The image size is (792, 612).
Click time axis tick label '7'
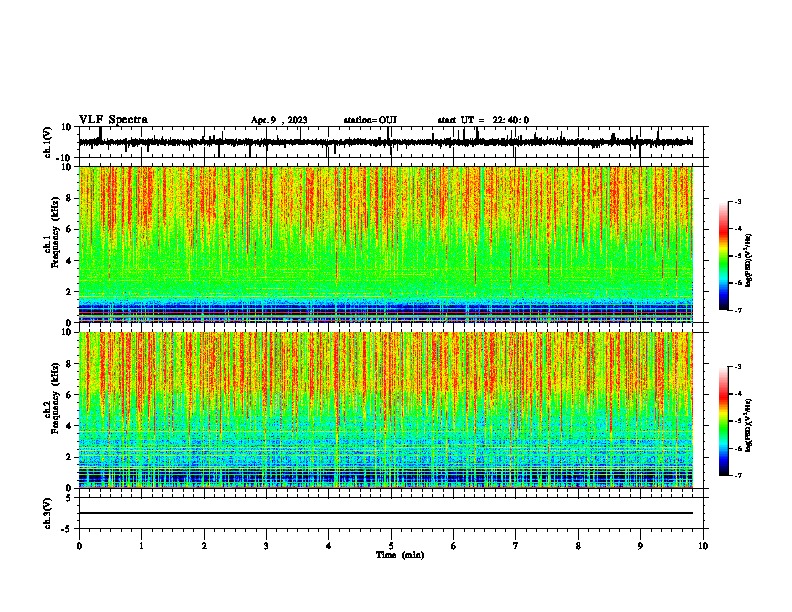click(x=516, y=546)
